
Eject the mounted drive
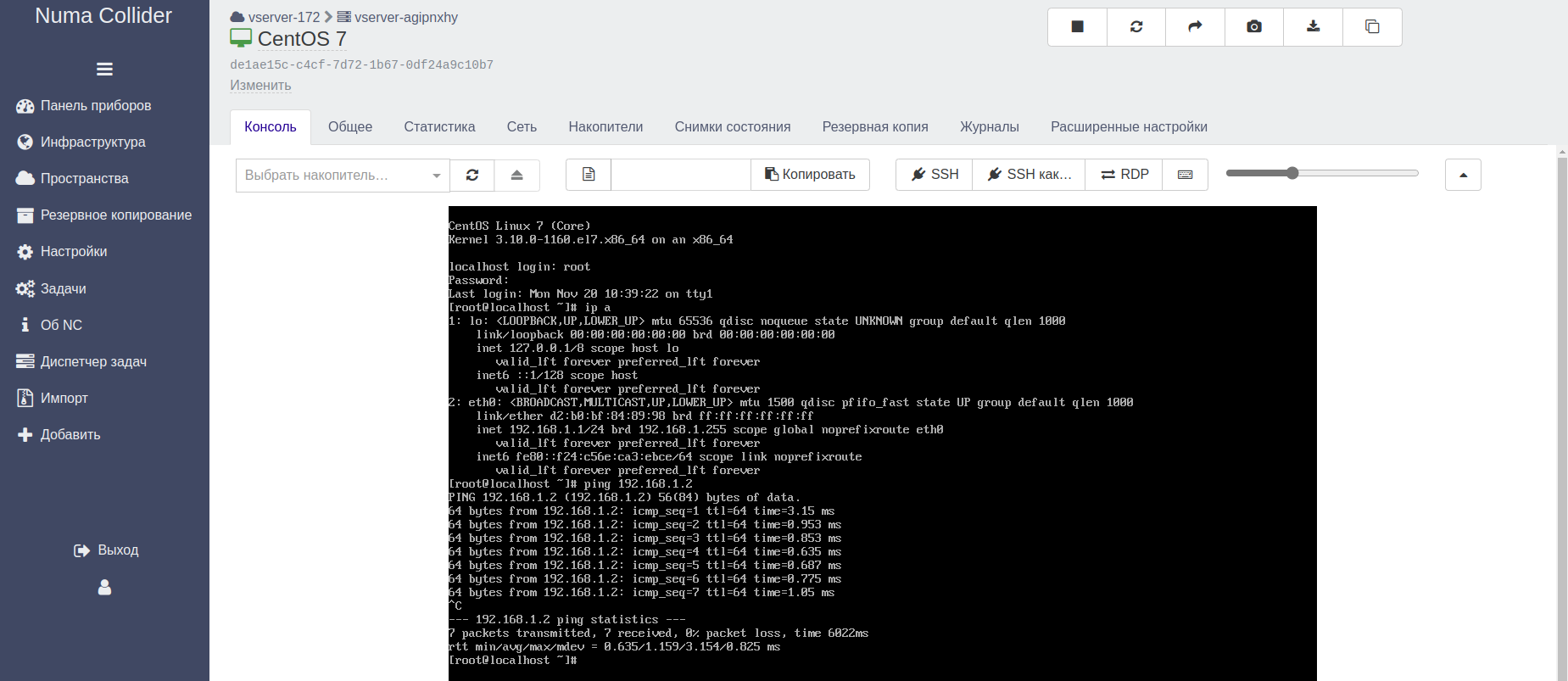point(517,175)
